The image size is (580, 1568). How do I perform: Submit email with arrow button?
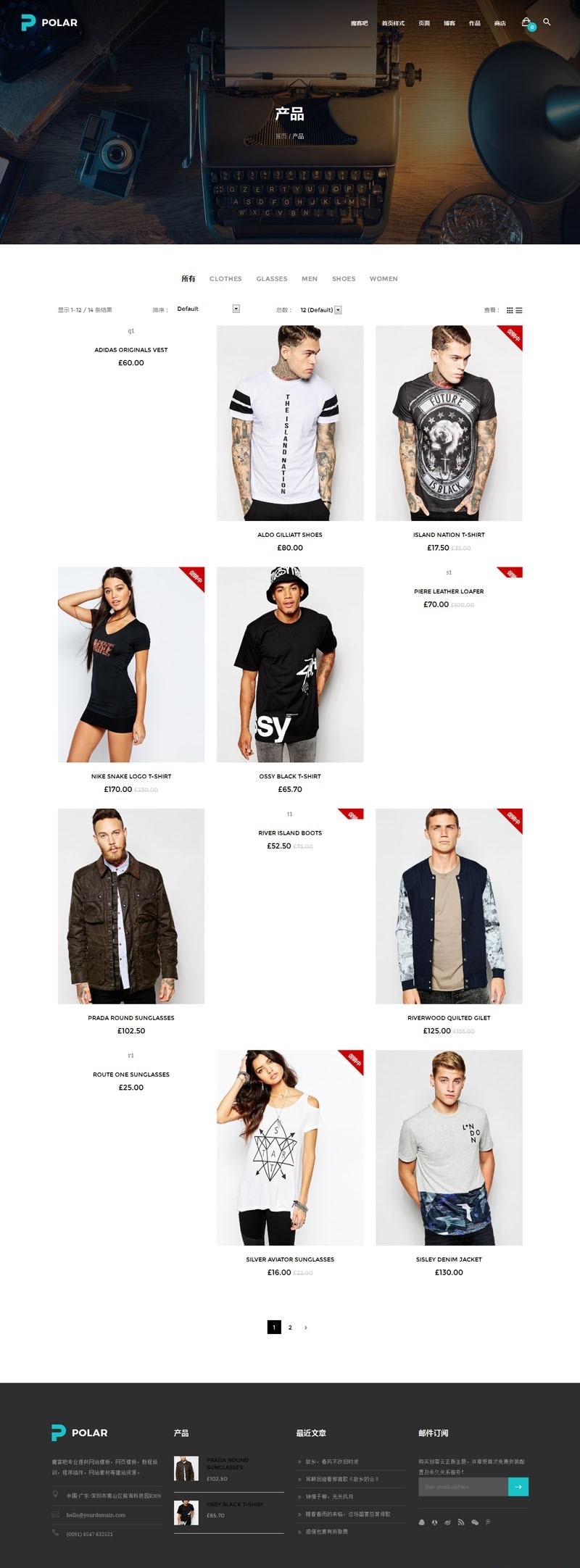[518, 1487]
